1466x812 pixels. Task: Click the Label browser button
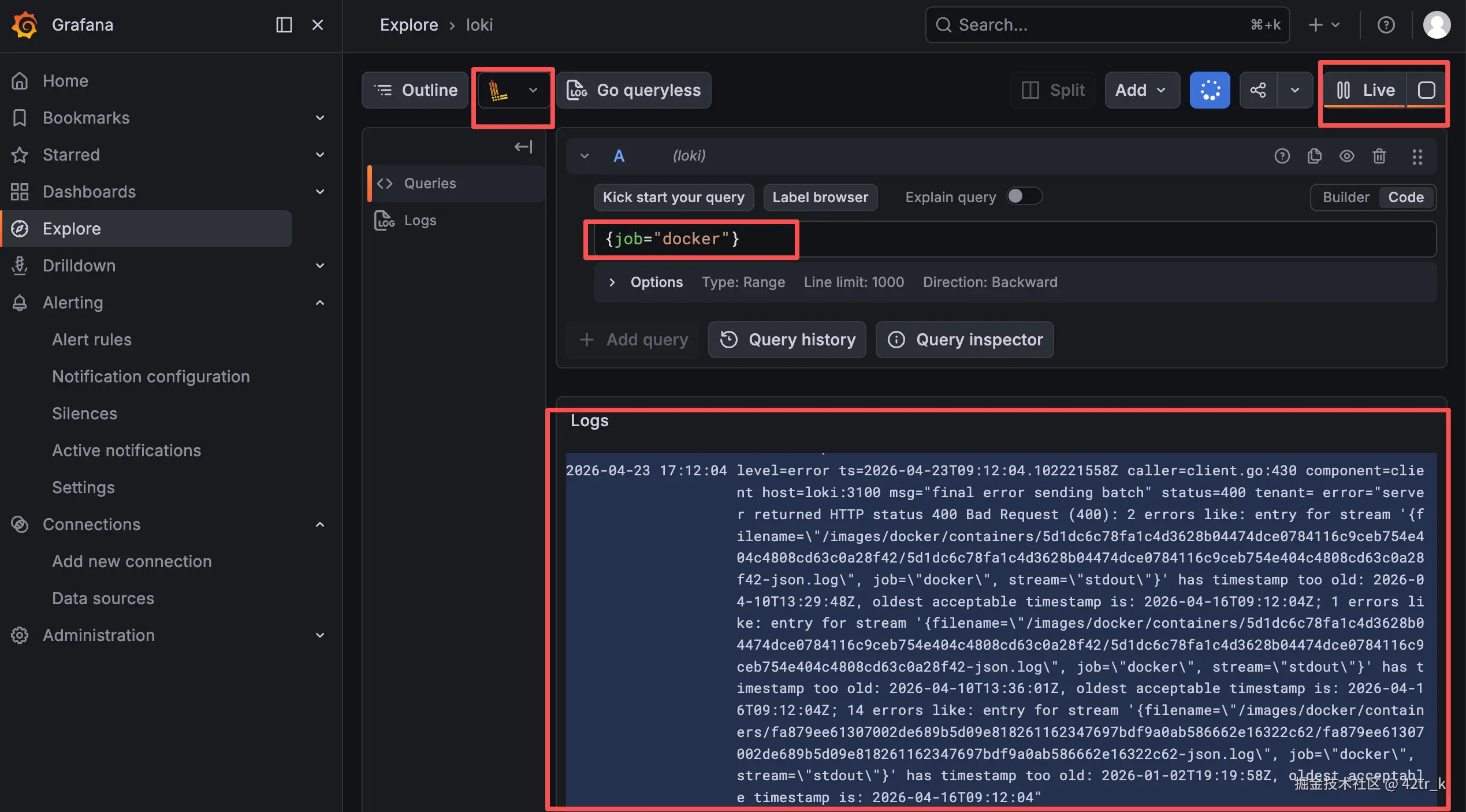[x=820, y=198]
